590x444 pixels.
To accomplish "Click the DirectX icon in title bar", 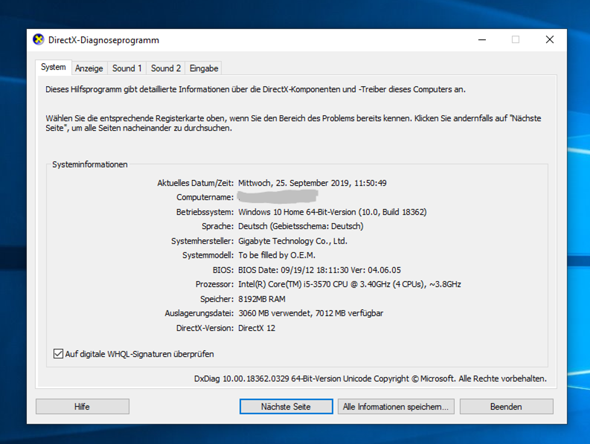I will (x=38, y=40).
